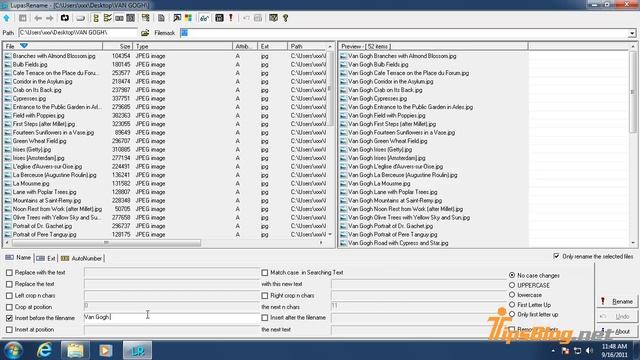640x360 pixels.
Task: Click the Action Center flag tray icon
Action: (x=565, y=351)
